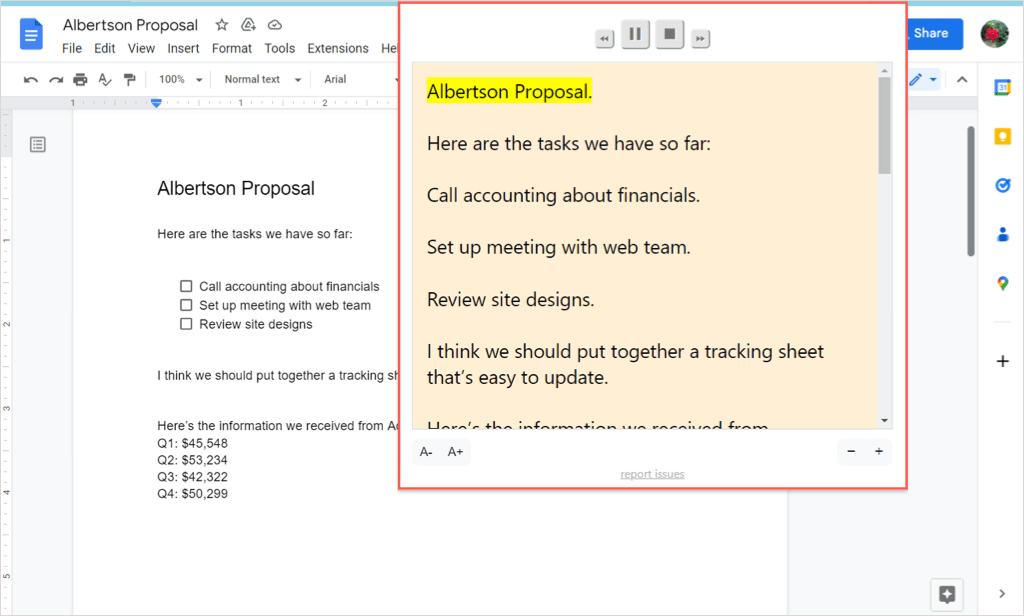Image resolution: width=1024 pixels, height=616 pixels.
Task: Tick the Review site designs checkbox
Action: click(186, 324)
